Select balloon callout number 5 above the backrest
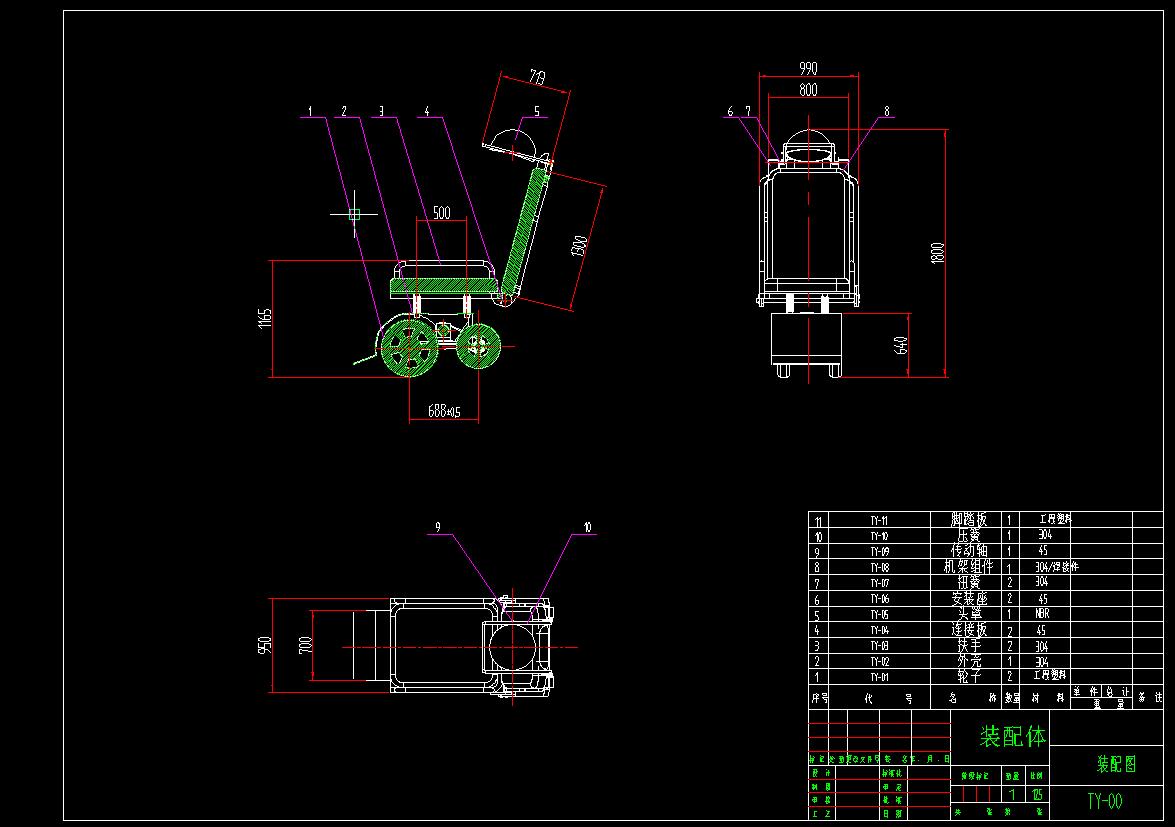 [x=537, y=109]
